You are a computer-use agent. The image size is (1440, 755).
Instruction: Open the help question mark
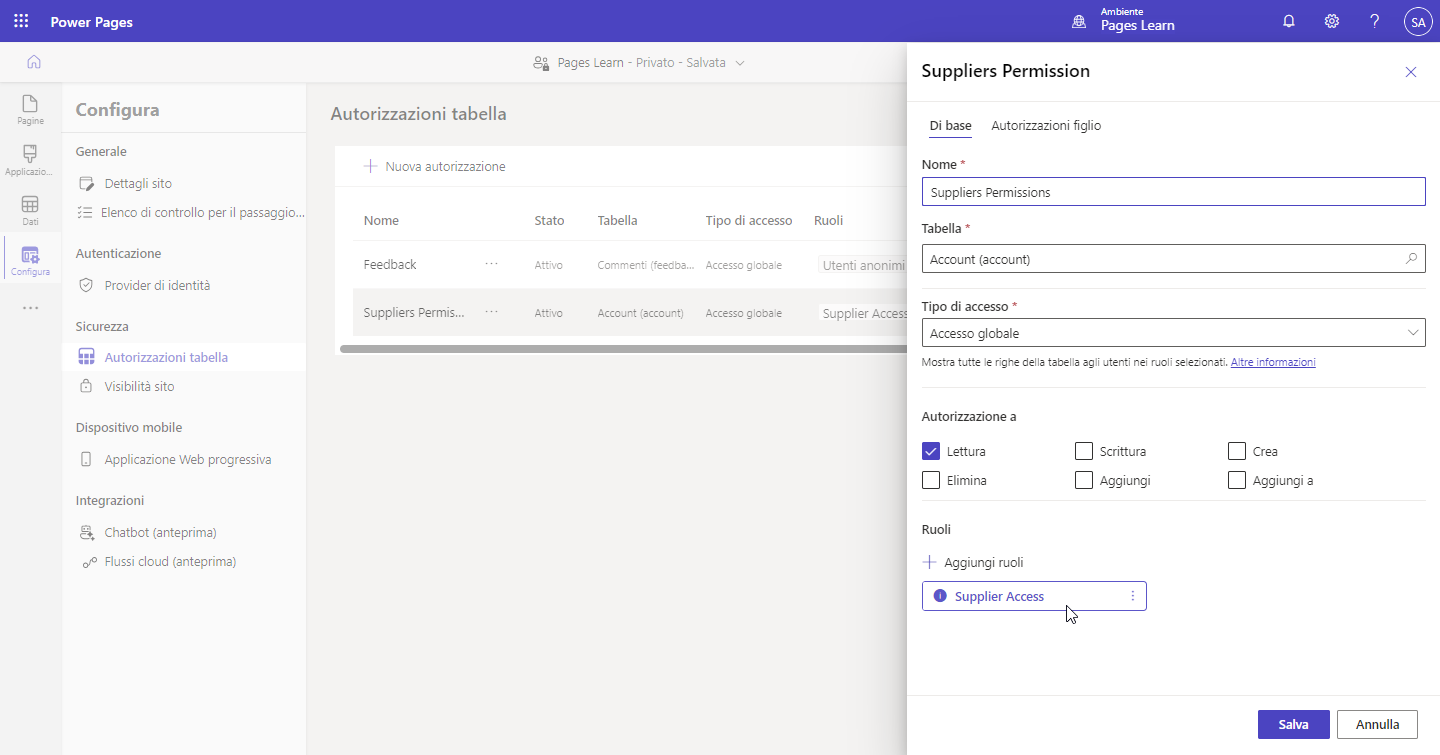pyautogui.click(x=1375, y=21)
